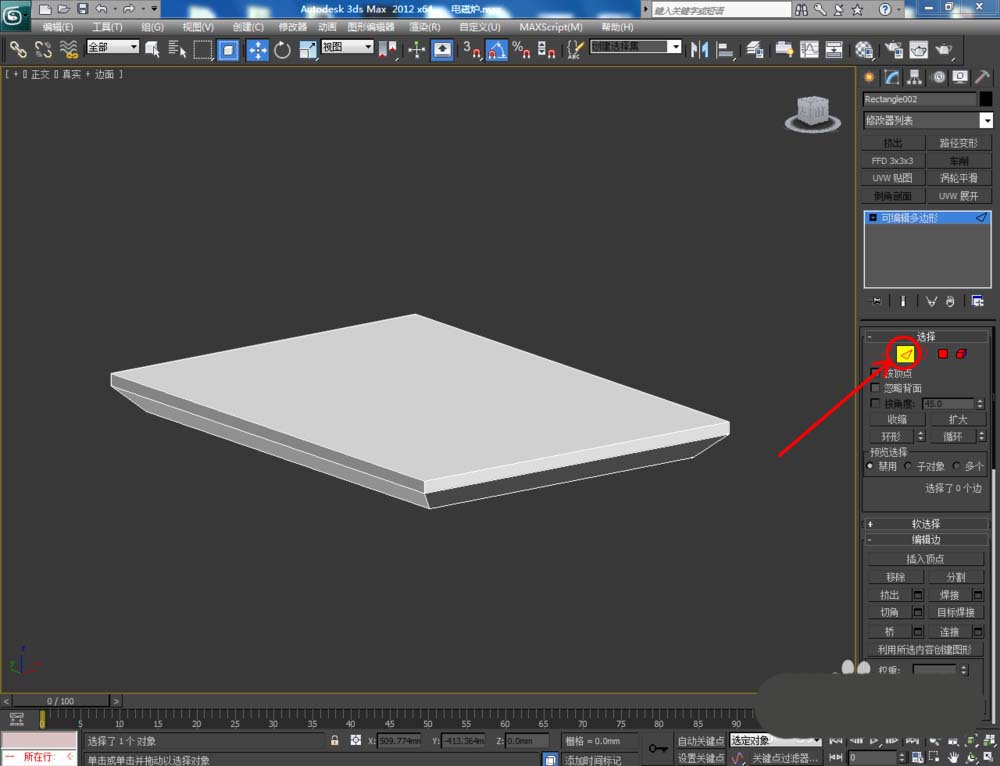Open the 帮助(H) menu

tap(617, 27)
